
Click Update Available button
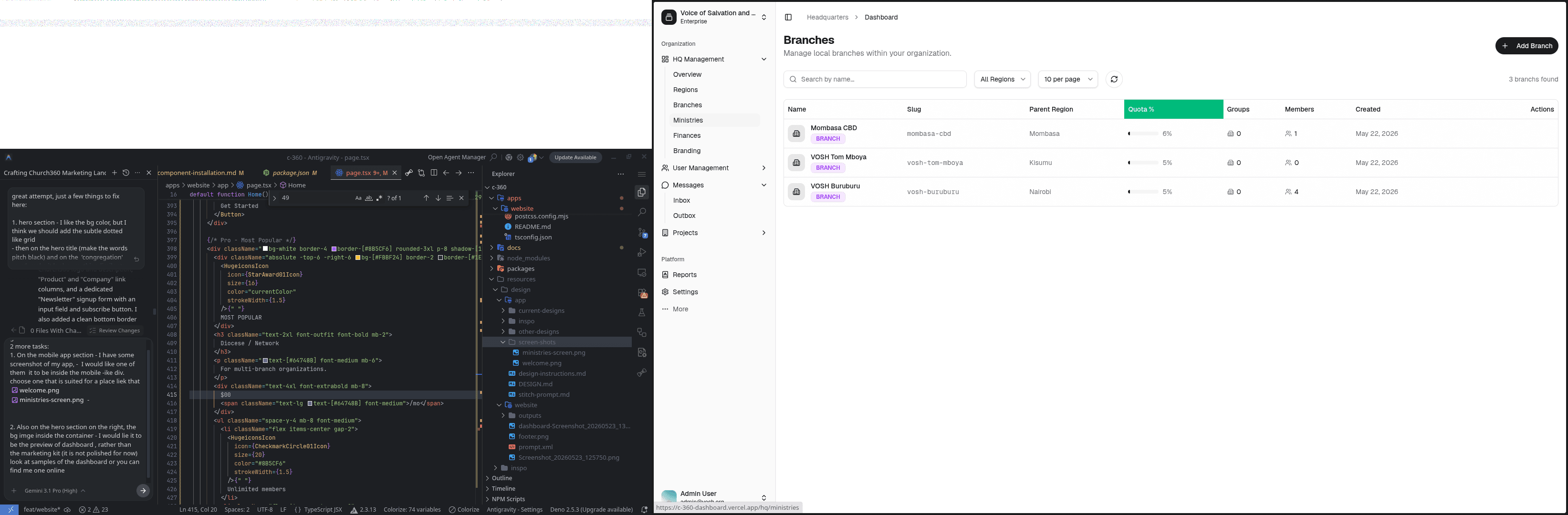click(x=575, y=157)
